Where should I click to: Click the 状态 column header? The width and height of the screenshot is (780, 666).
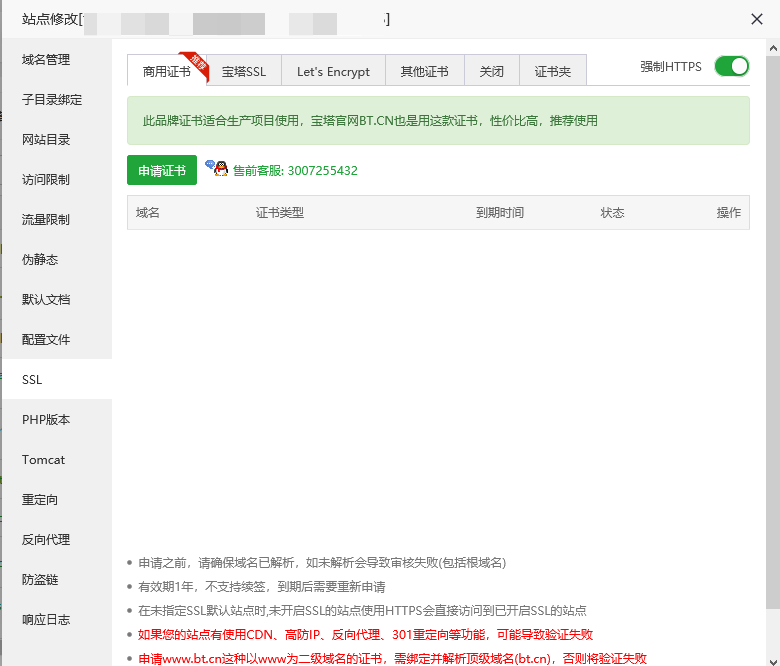pyautogui.click(x=612, y=213)
